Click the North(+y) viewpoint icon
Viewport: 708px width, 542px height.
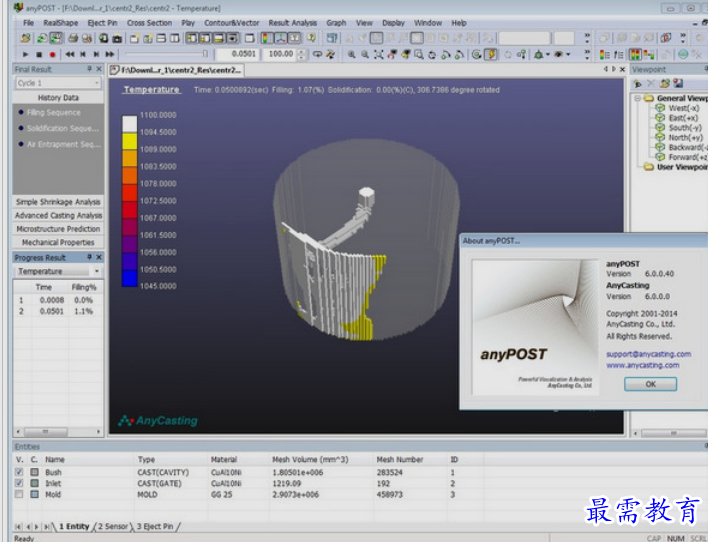coord(660,137)
